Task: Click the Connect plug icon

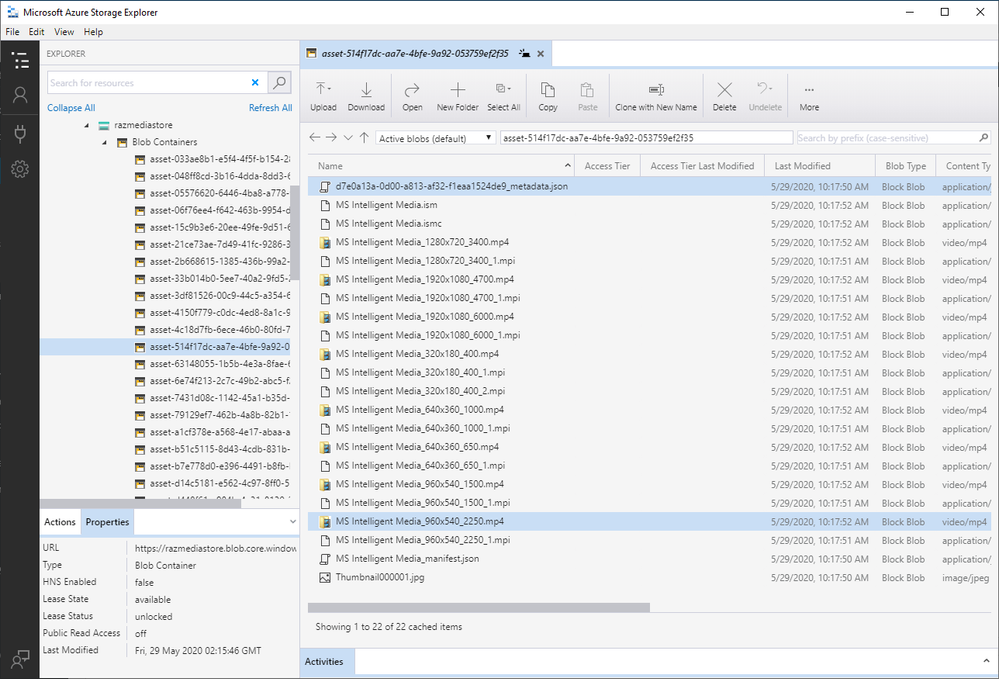Action: pos(20,132)
